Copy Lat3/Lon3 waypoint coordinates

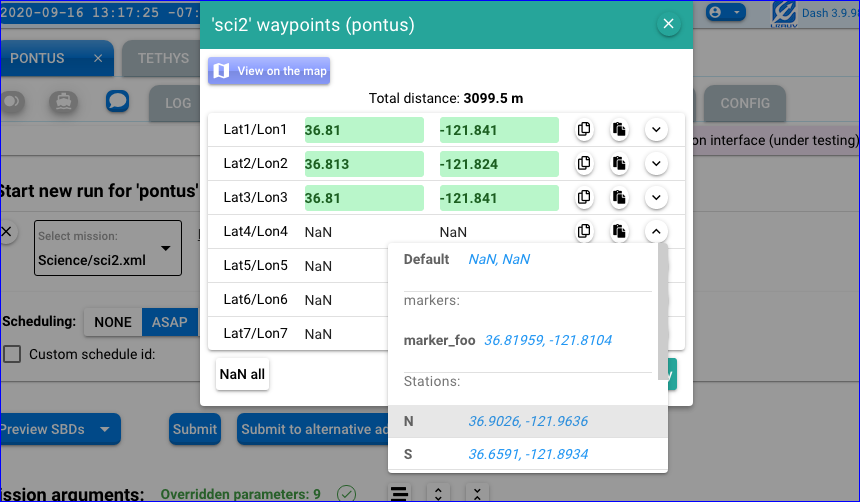coord(584,197)
